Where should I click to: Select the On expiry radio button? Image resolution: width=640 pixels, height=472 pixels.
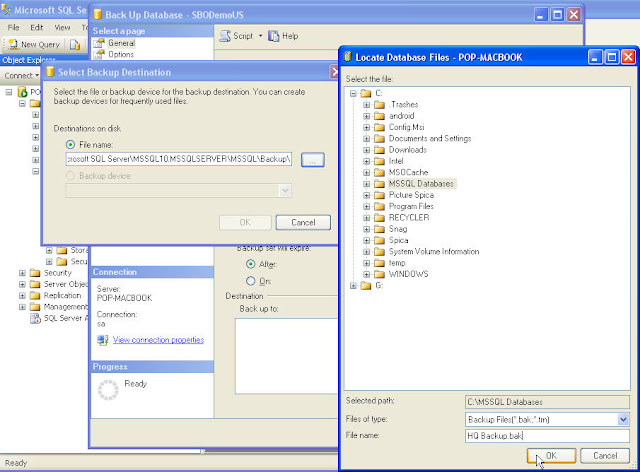coord(251,281)
